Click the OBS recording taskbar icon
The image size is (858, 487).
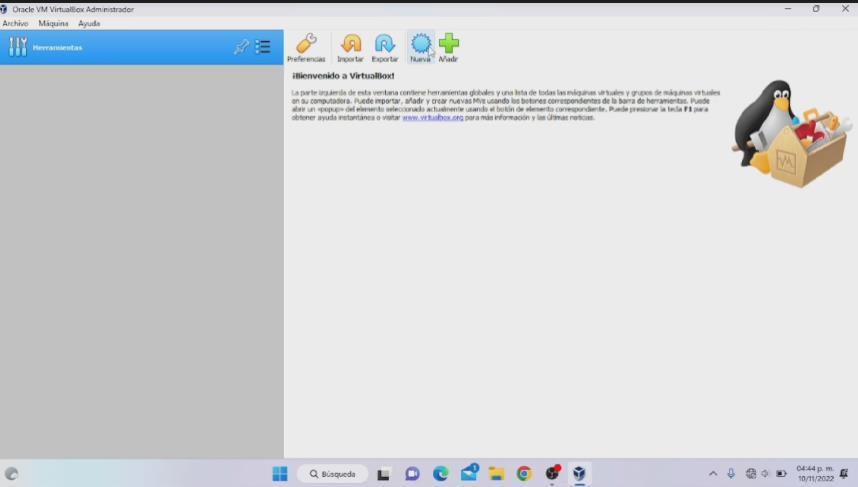[x=553, y=473]
